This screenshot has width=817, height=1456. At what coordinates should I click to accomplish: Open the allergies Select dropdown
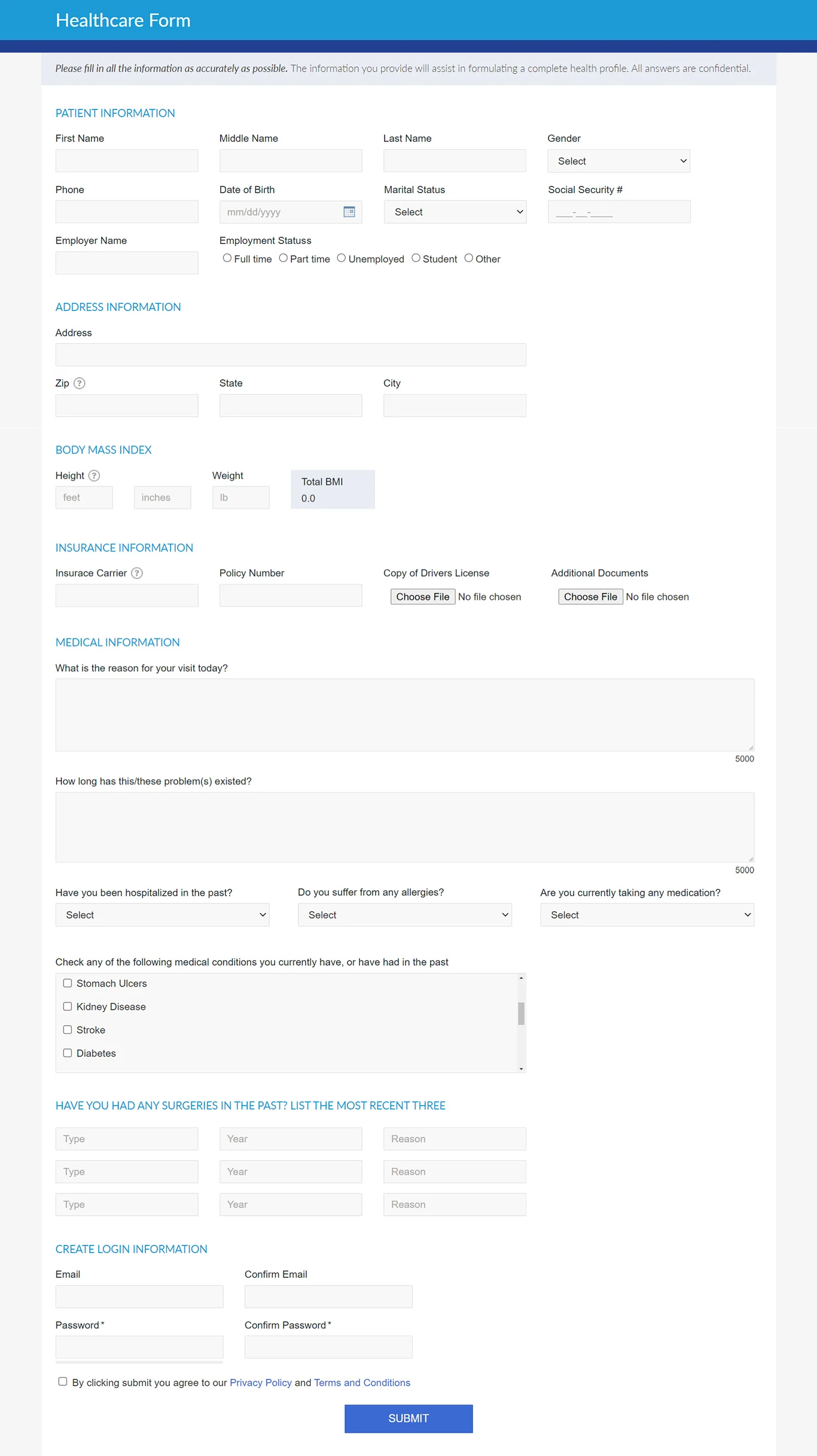(404, 915)
